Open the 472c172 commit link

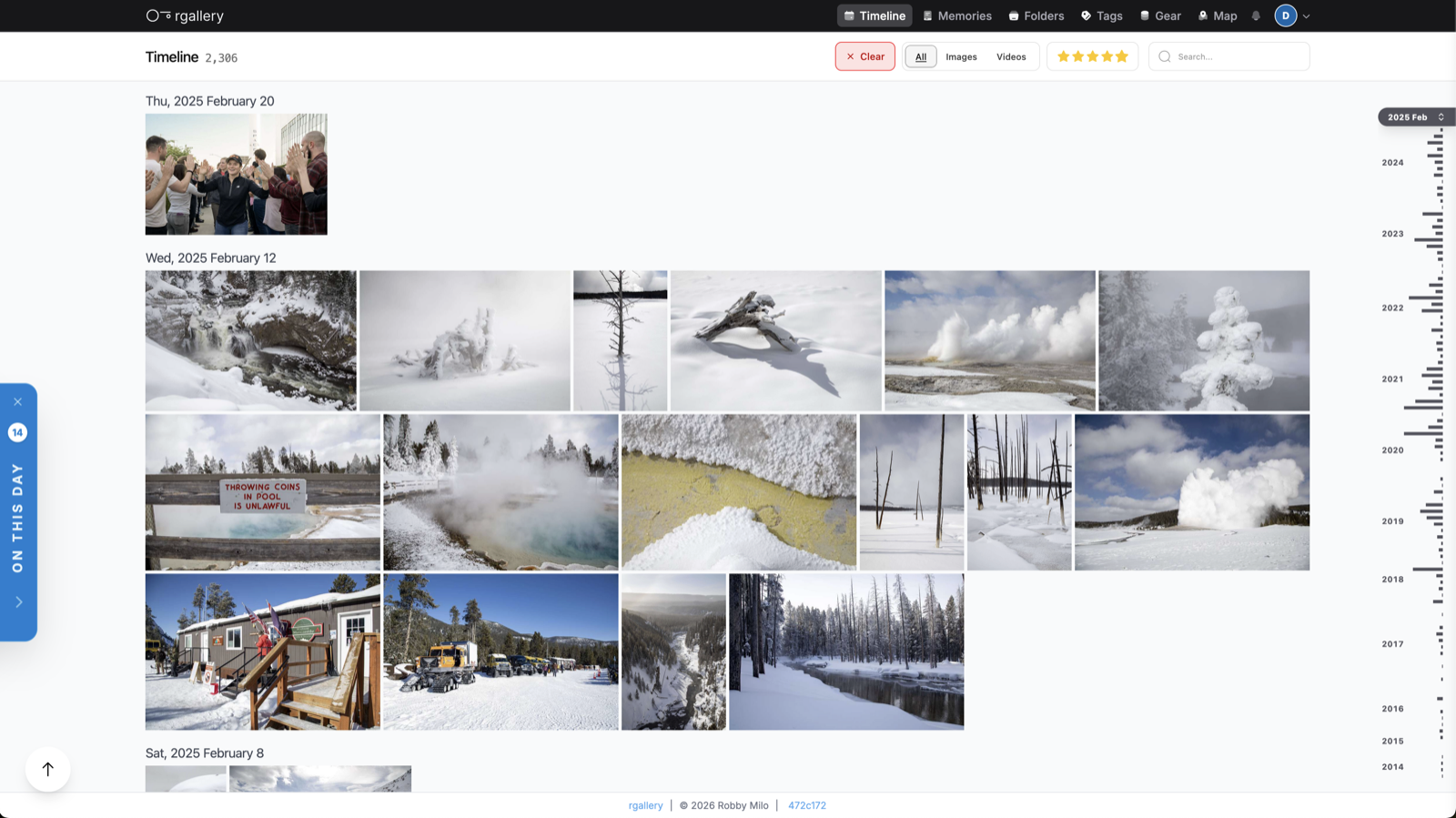[806, 805]
